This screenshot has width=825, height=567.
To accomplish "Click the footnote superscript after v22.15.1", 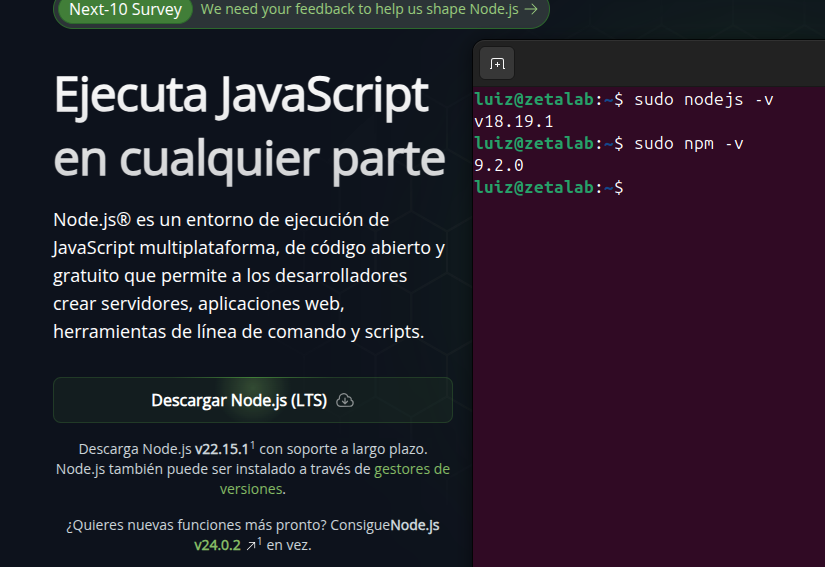I will pyautogui.click(x=253, y=444).
